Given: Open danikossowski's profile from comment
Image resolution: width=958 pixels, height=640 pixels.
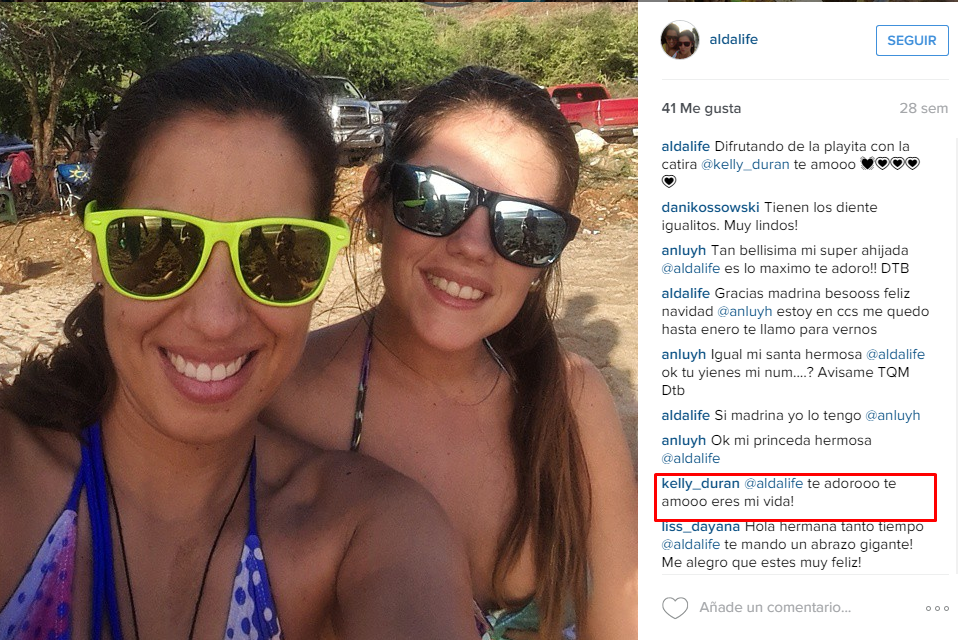Looking at the screenshot, I should [710, 207].
